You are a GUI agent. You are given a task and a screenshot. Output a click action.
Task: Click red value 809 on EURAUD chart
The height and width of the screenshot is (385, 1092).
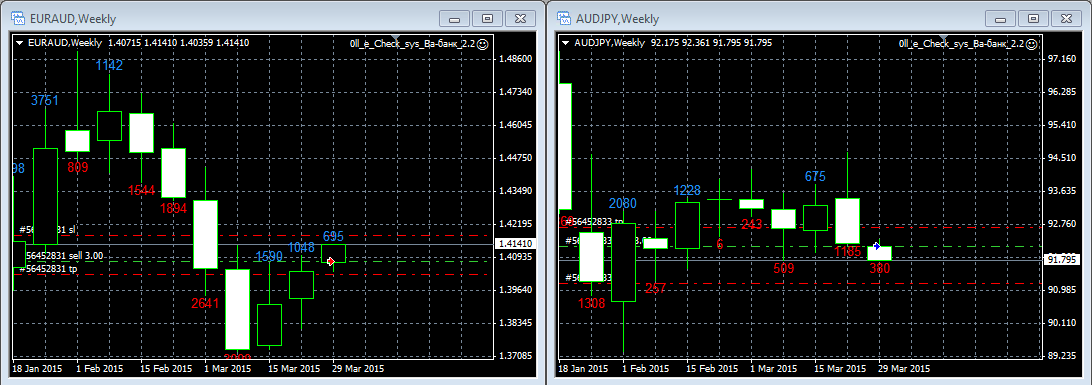pos(78,167)
